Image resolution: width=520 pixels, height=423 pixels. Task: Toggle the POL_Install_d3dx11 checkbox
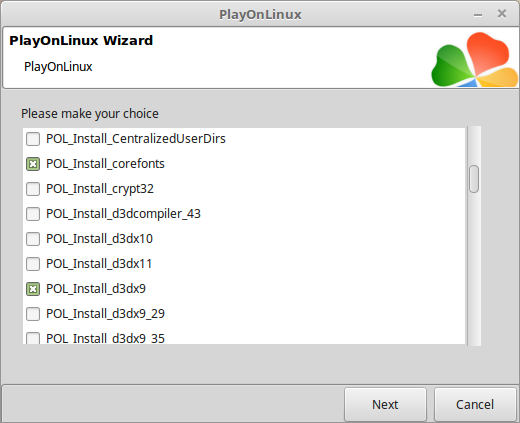(x=33, y=264)
